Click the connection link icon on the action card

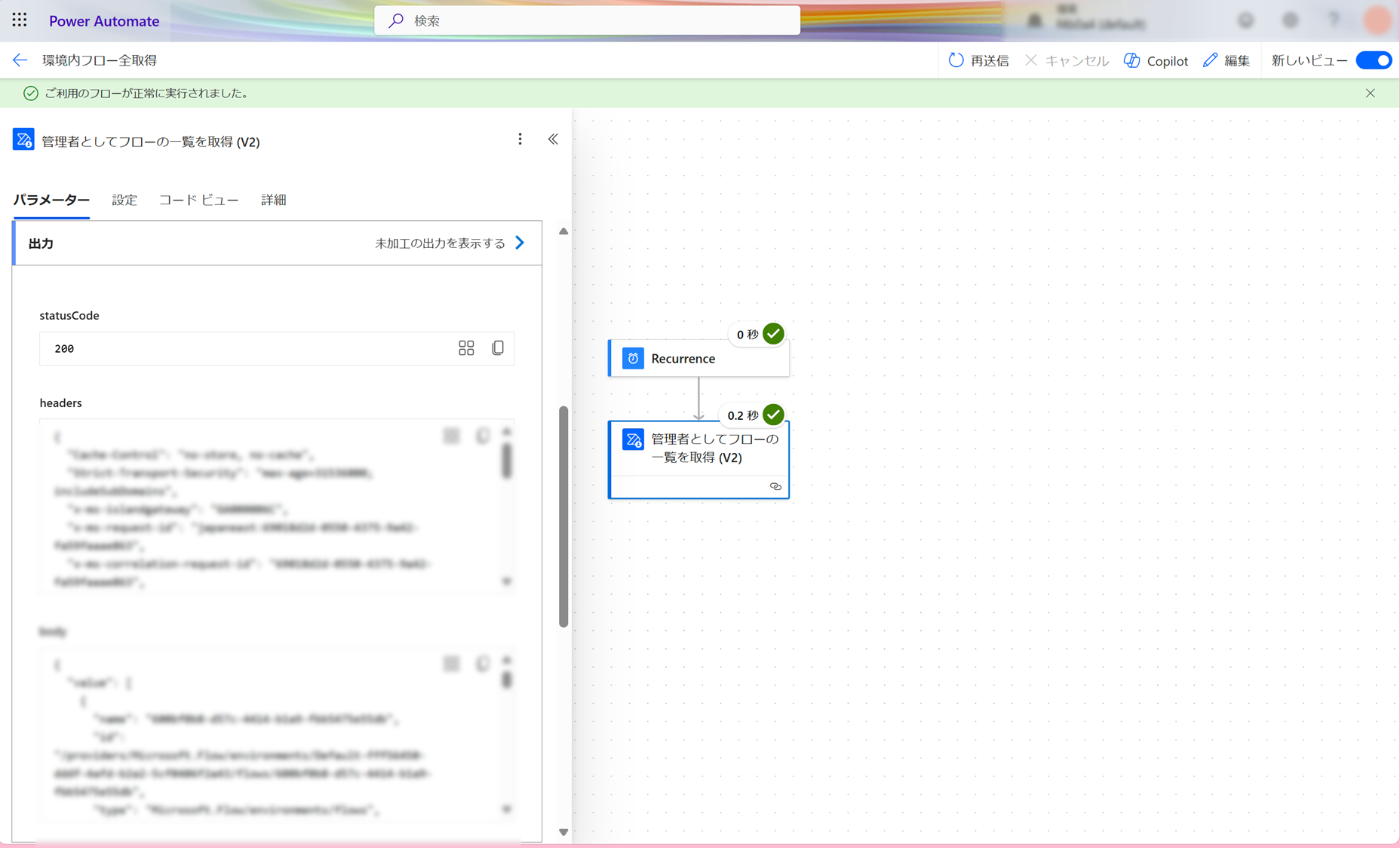click(775, 486)
